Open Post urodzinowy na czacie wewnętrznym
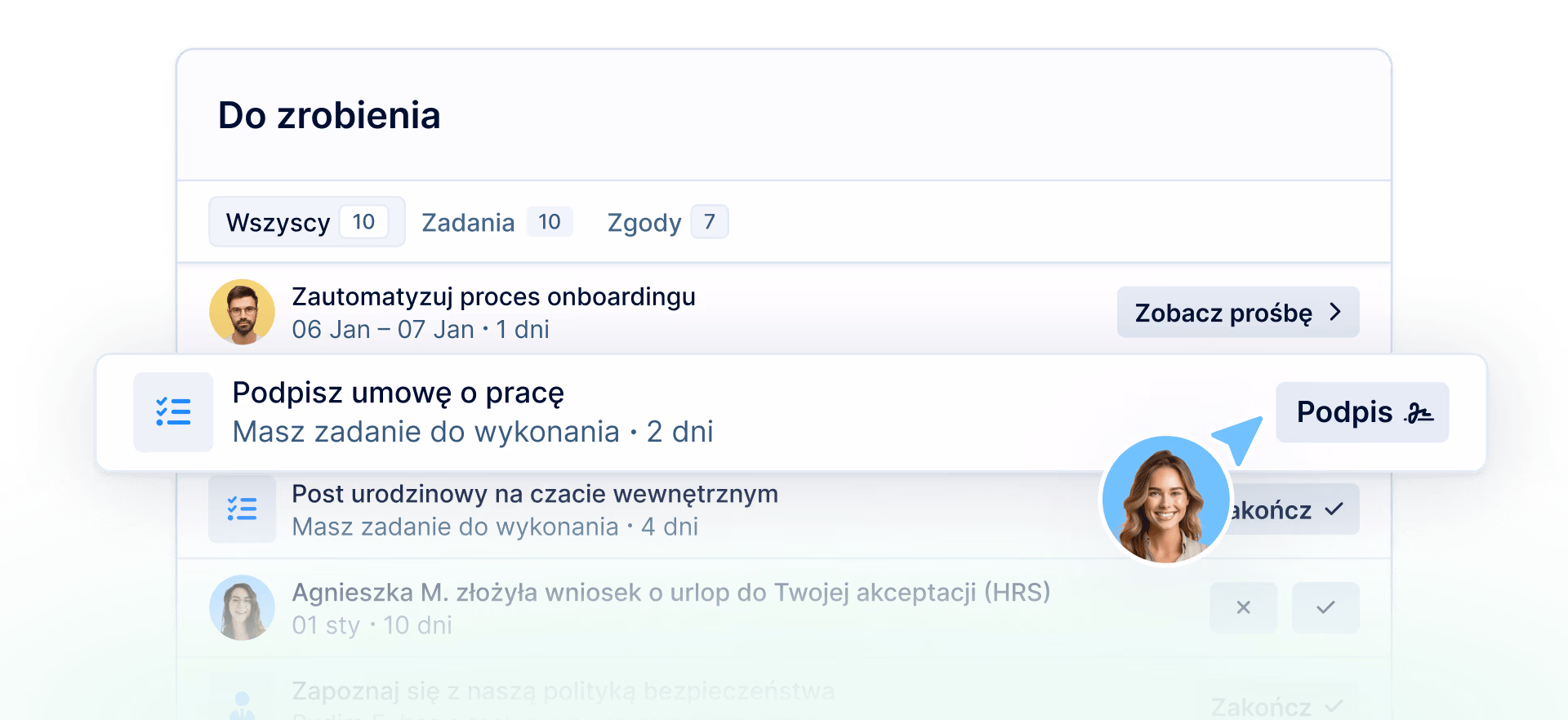Image resolution: width=1568 pixels, height=720 pixels. tap(534, 495)
